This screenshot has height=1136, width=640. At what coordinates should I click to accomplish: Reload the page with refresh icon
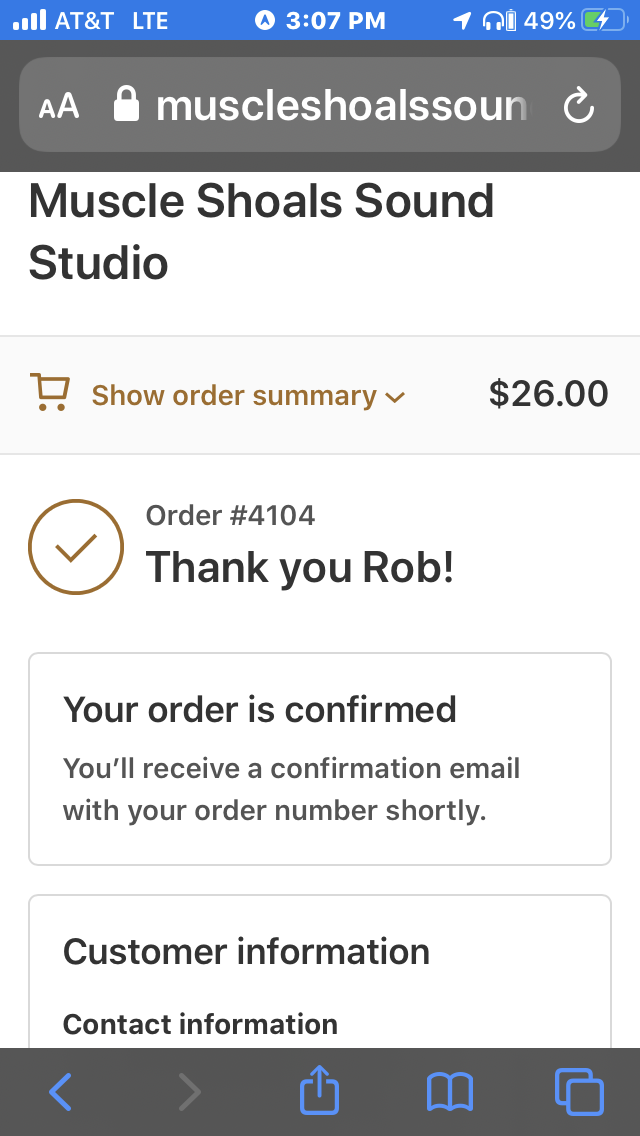click(579, 106)
